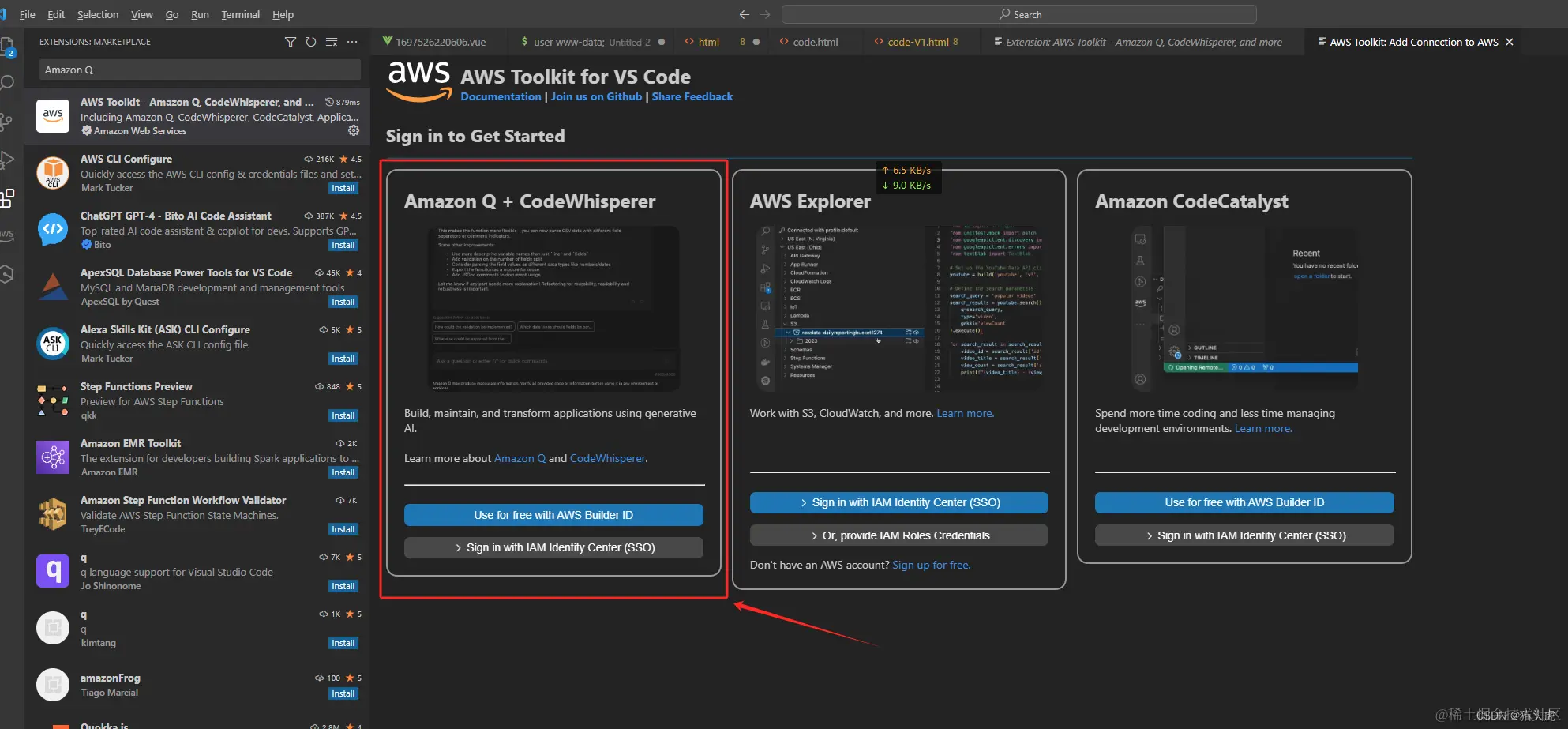Click the filter extensions funnel icon
This screenshot has width=1568, height=729.
[x=291, y=42]
